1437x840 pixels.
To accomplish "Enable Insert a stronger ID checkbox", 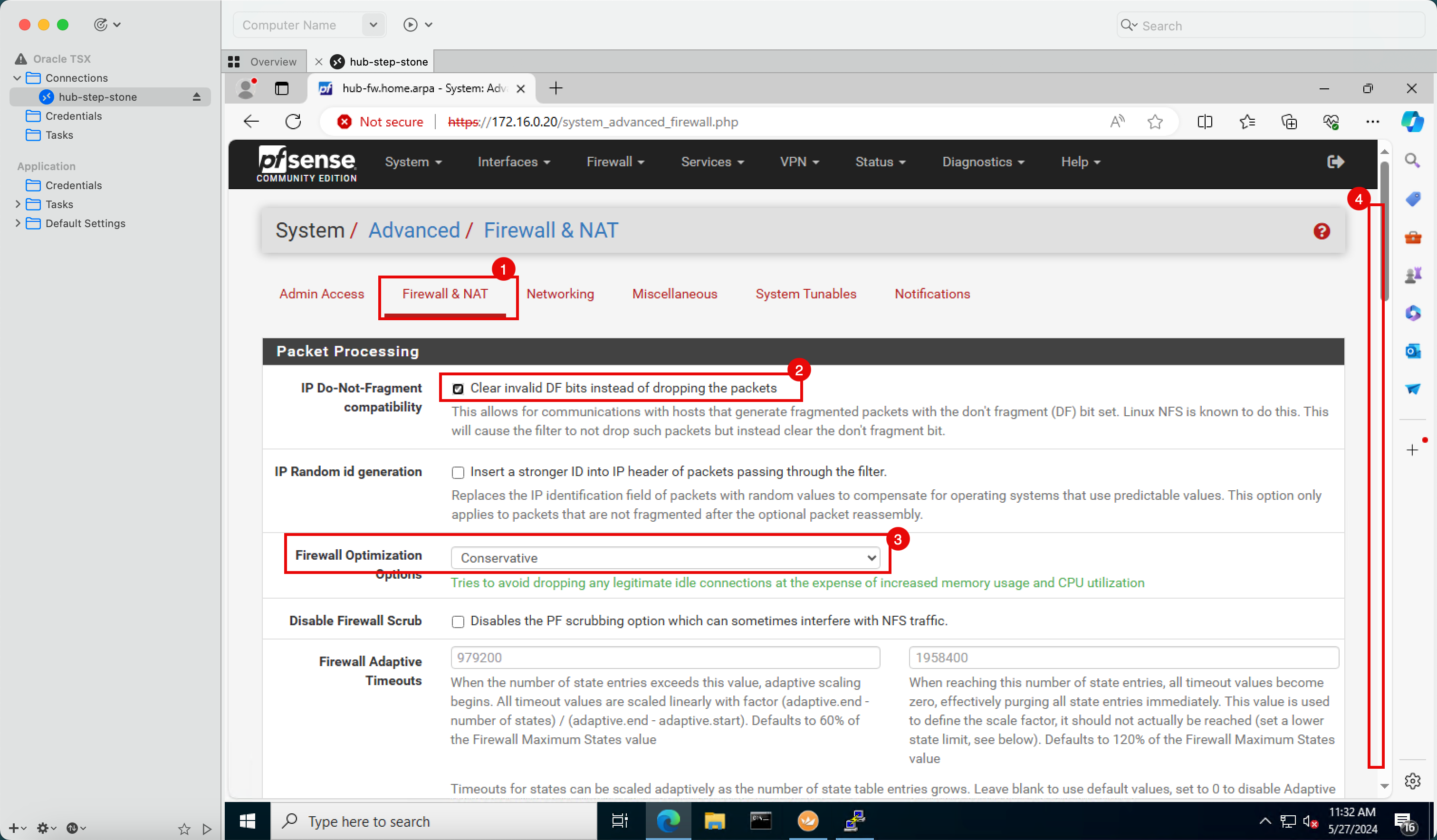I will coord(458,472).
